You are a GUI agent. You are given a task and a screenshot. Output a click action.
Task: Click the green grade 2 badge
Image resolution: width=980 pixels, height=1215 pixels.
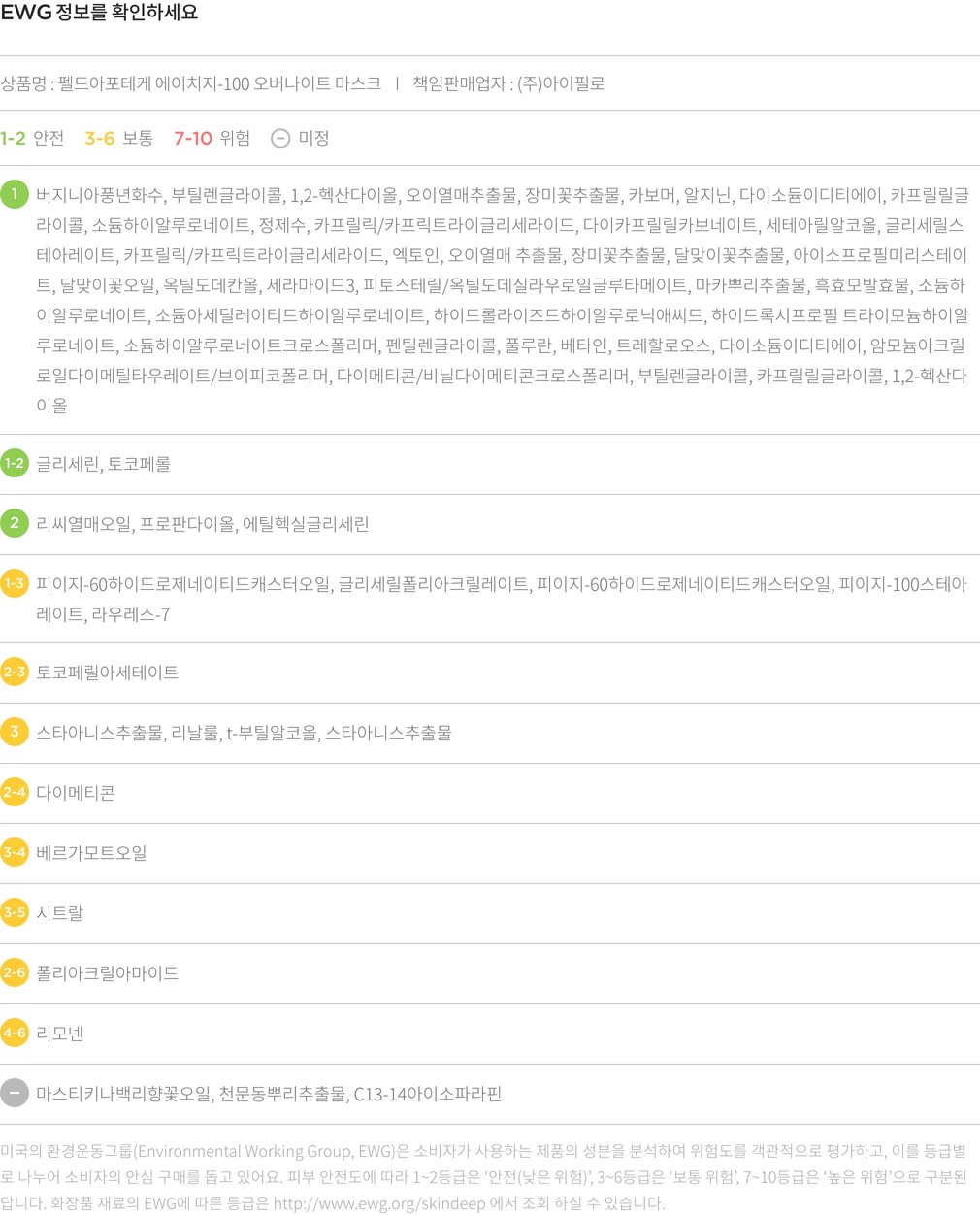[15, 524]
